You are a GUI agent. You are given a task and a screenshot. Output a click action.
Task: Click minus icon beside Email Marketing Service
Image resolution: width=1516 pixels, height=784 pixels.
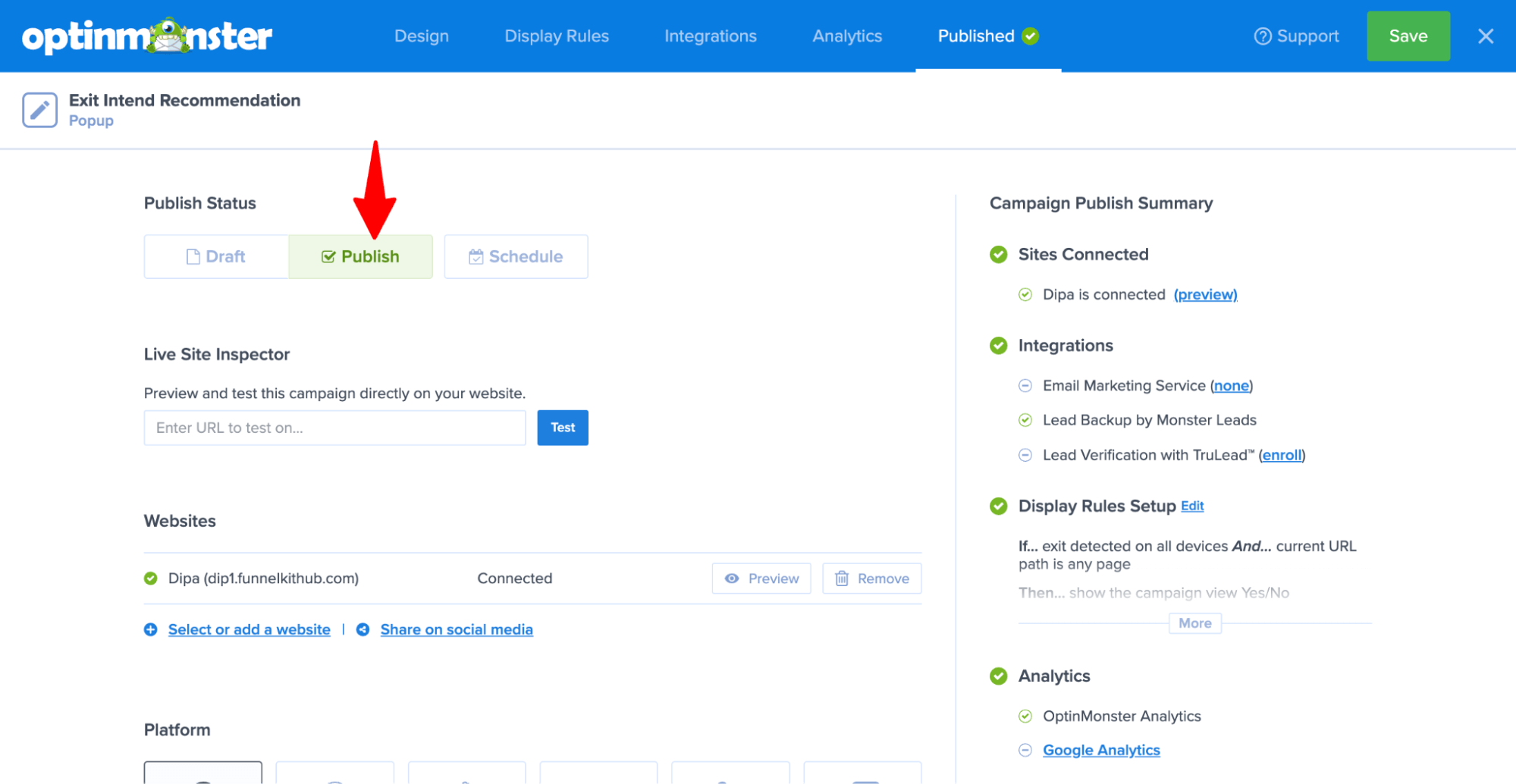[x=1025, y=385]
